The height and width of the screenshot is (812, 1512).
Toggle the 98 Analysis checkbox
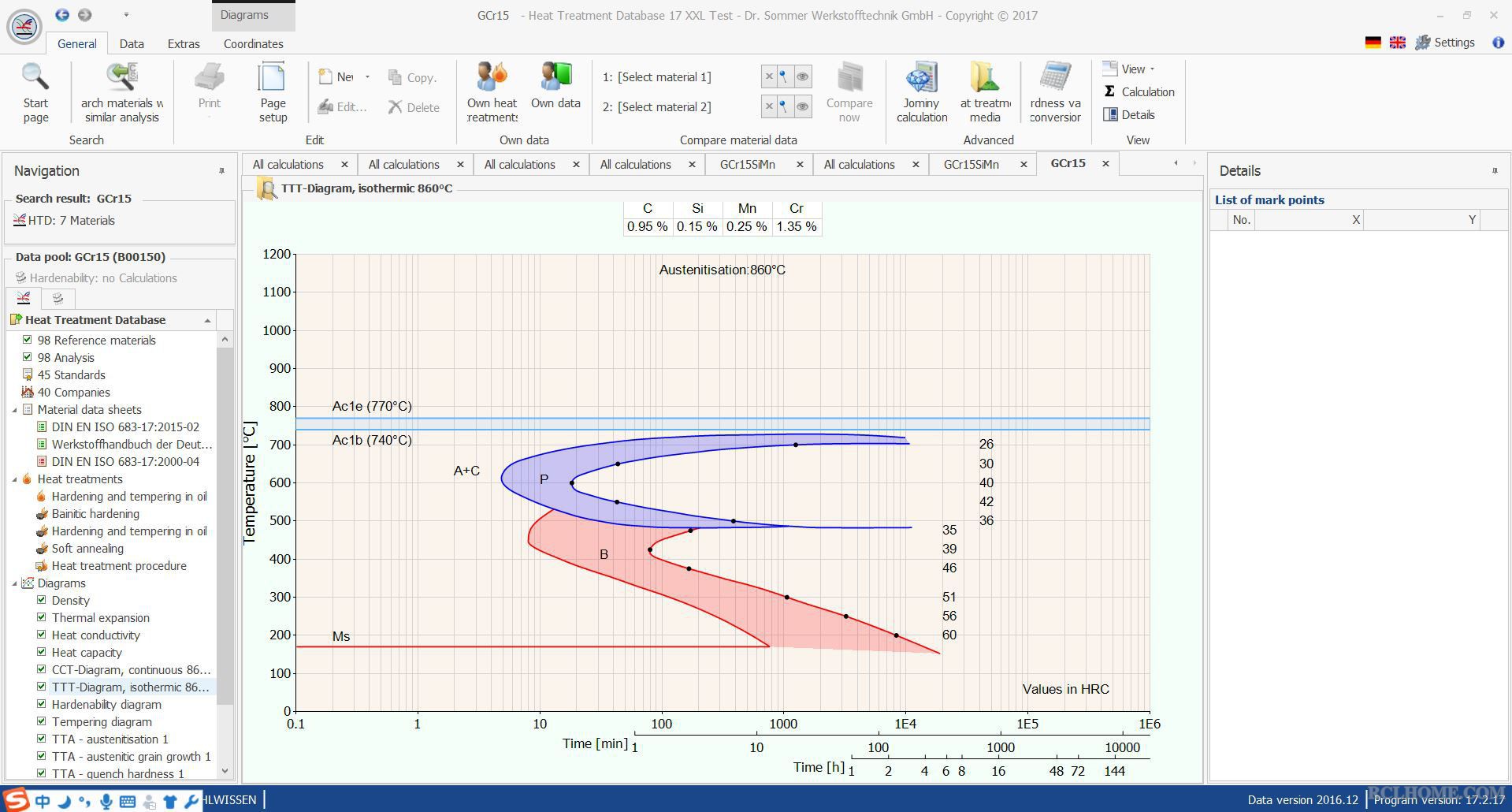[x=28, y=357]
